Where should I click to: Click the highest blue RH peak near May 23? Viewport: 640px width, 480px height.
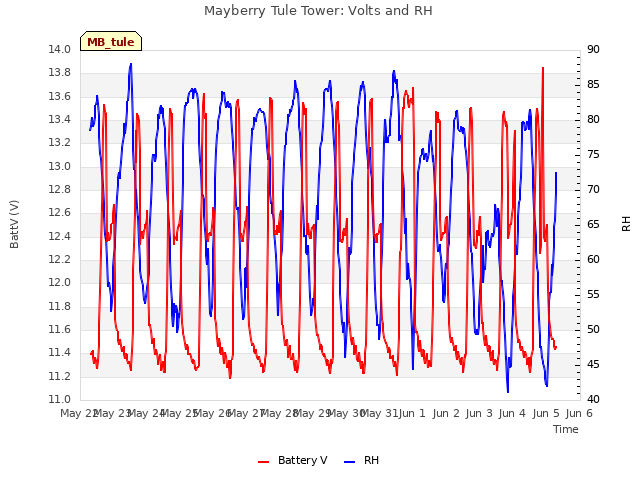[131, 64]
